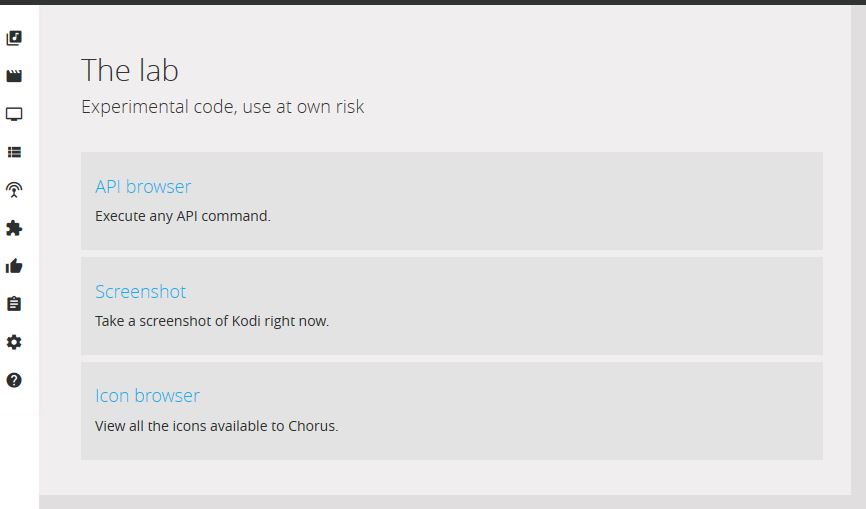Click the grey footer bar below cards
866x509 pixels.
pyautogui.click(x=445, y=502)
